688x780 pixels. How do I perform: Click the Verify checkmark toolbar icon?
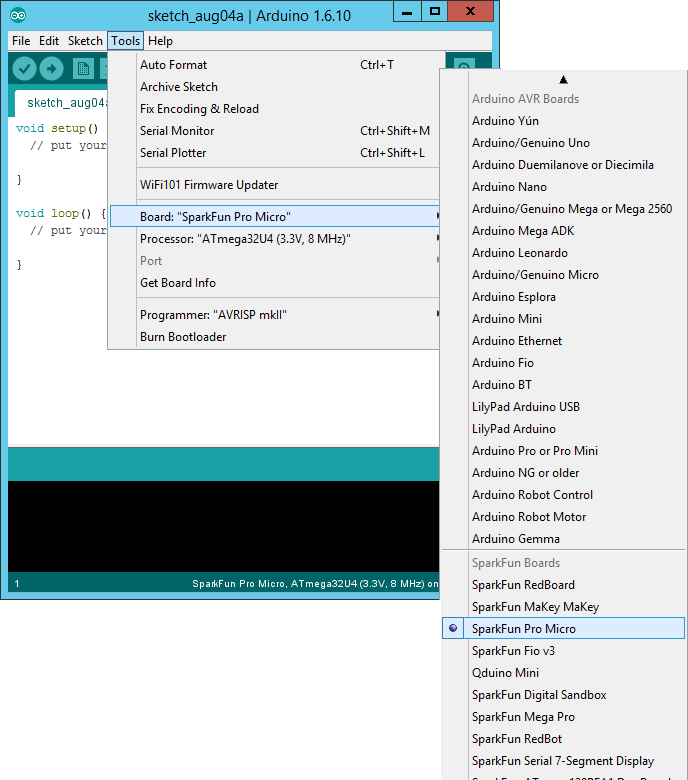[24, 69]
